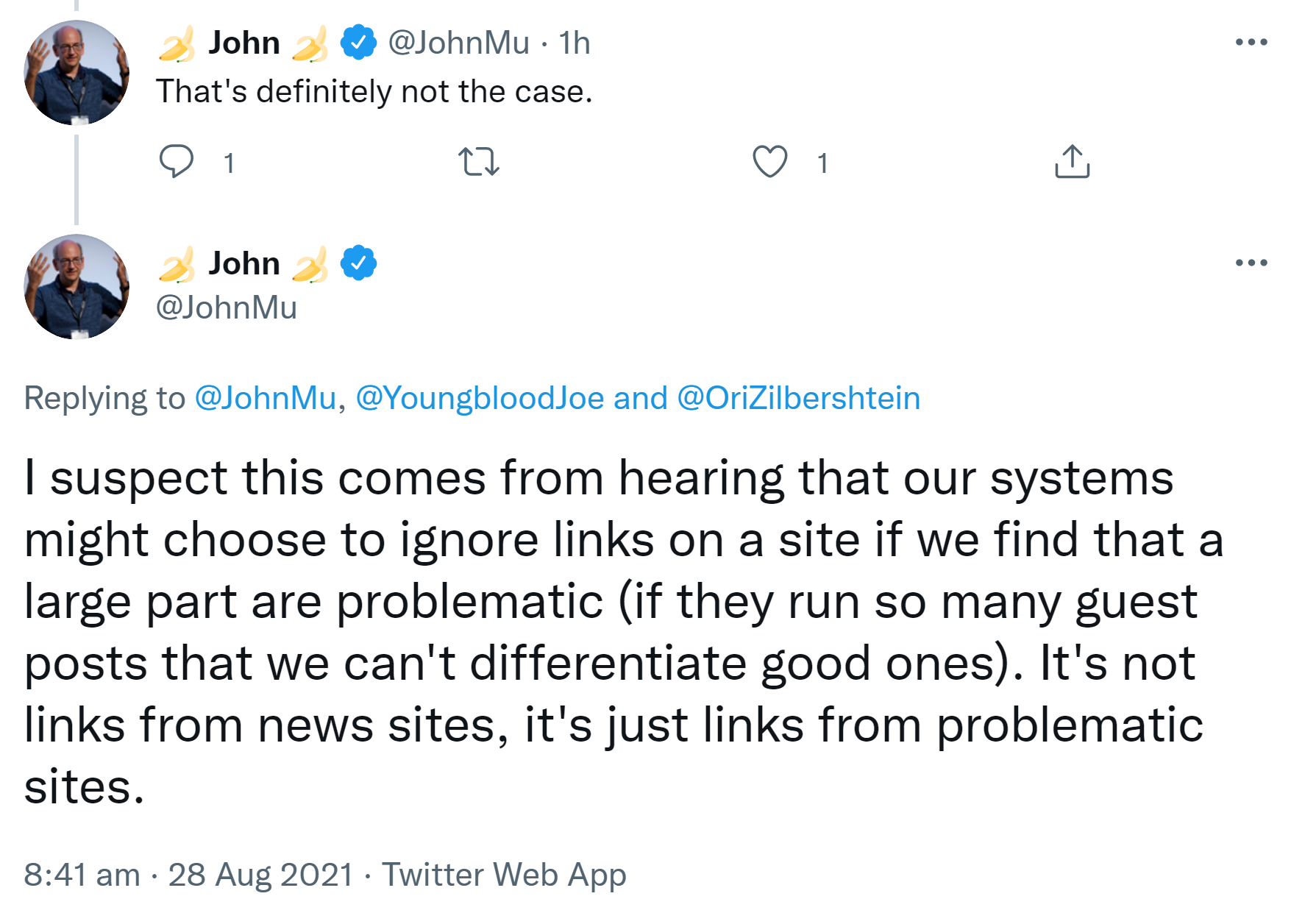Image resolution: width=1291 pixels, height=924 pixels.
Task: Visit @YoungbloodJoe mention in Replying to line
Action: tap(480, 398)
